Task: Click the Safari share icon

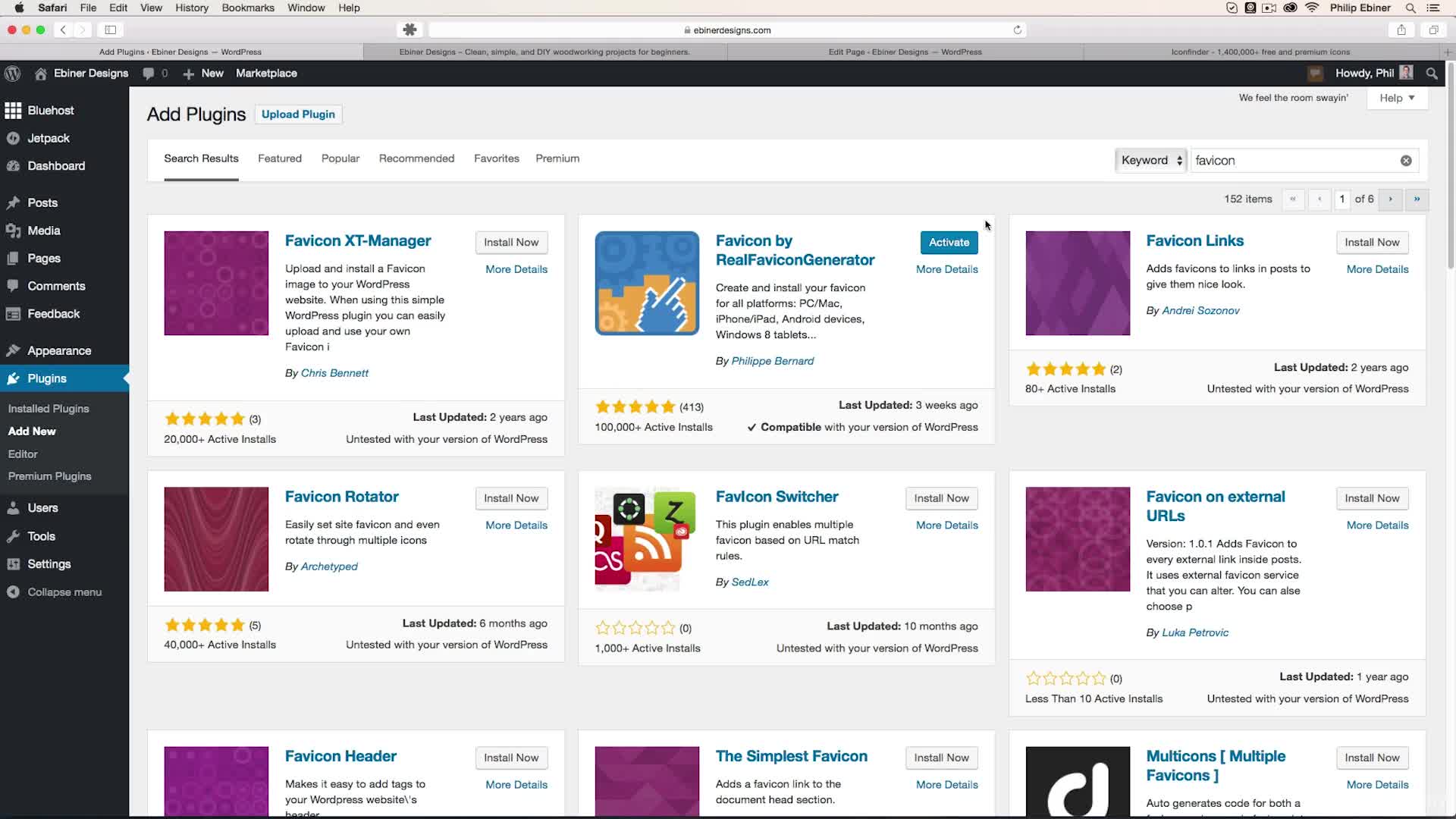Action: (x=1401, y=30)
